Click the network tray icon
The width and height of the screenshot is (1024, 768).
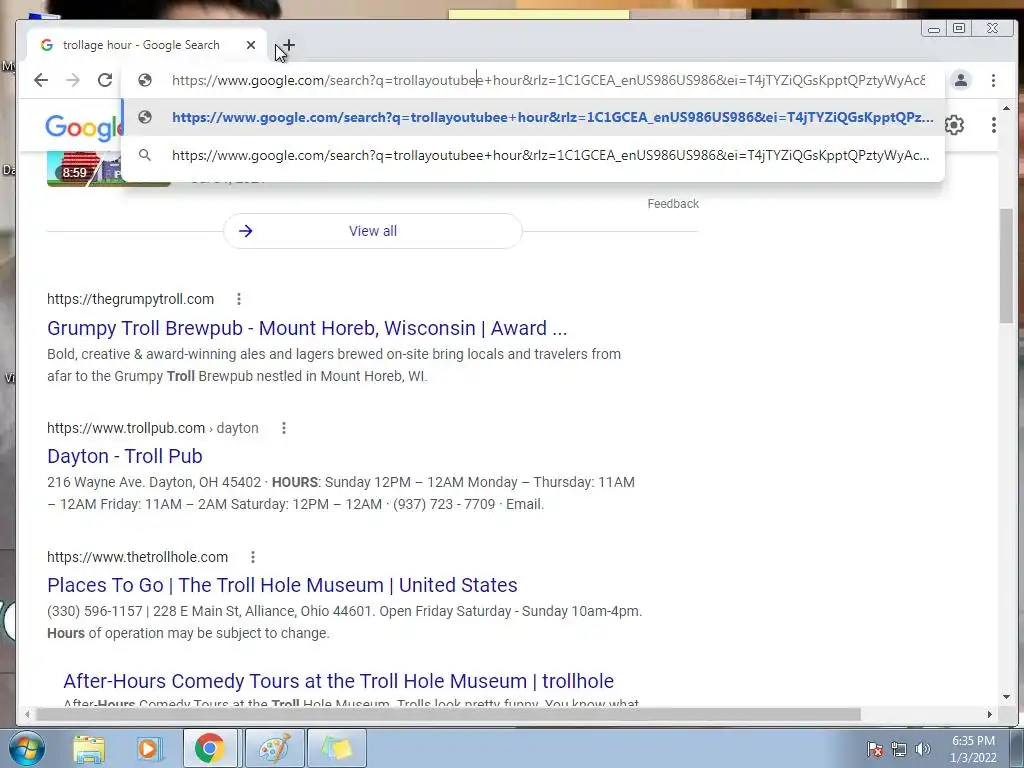pos(899,749)
